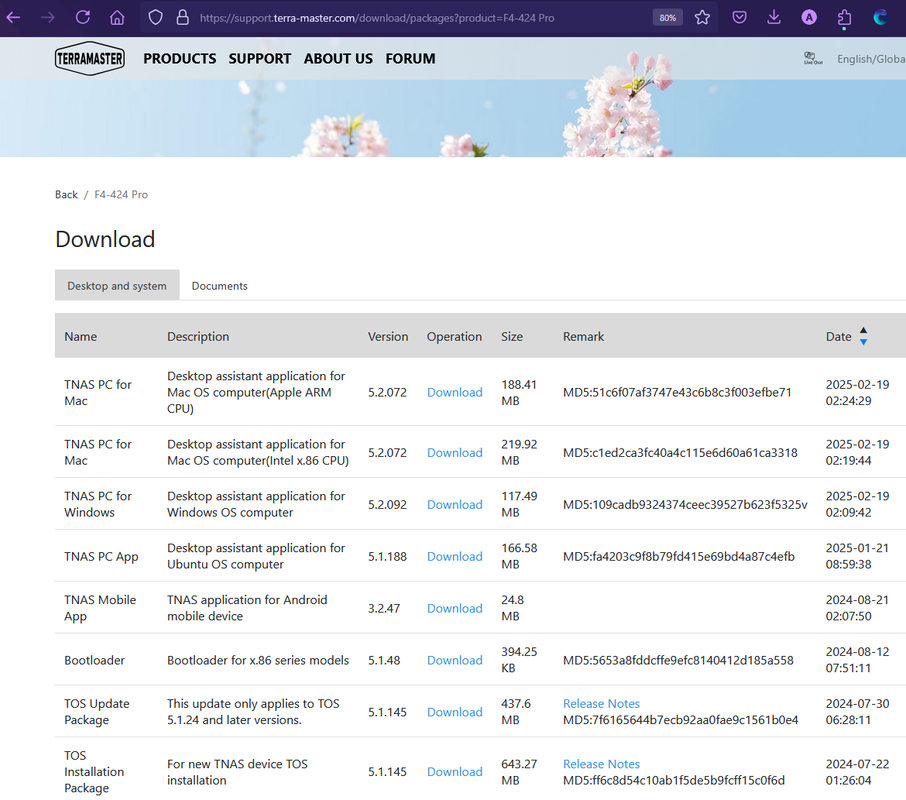This screenshot has width=906, height=800.
Task: Download TNAS PC for Mac Apple ARM
Action: pos(455,392)
